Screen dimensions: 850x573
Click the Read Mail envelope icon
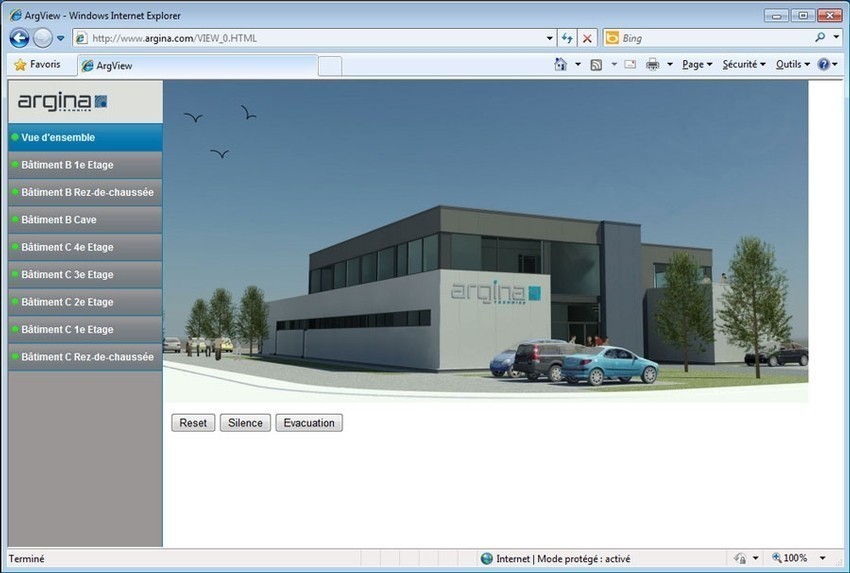(x=630, y=65)
